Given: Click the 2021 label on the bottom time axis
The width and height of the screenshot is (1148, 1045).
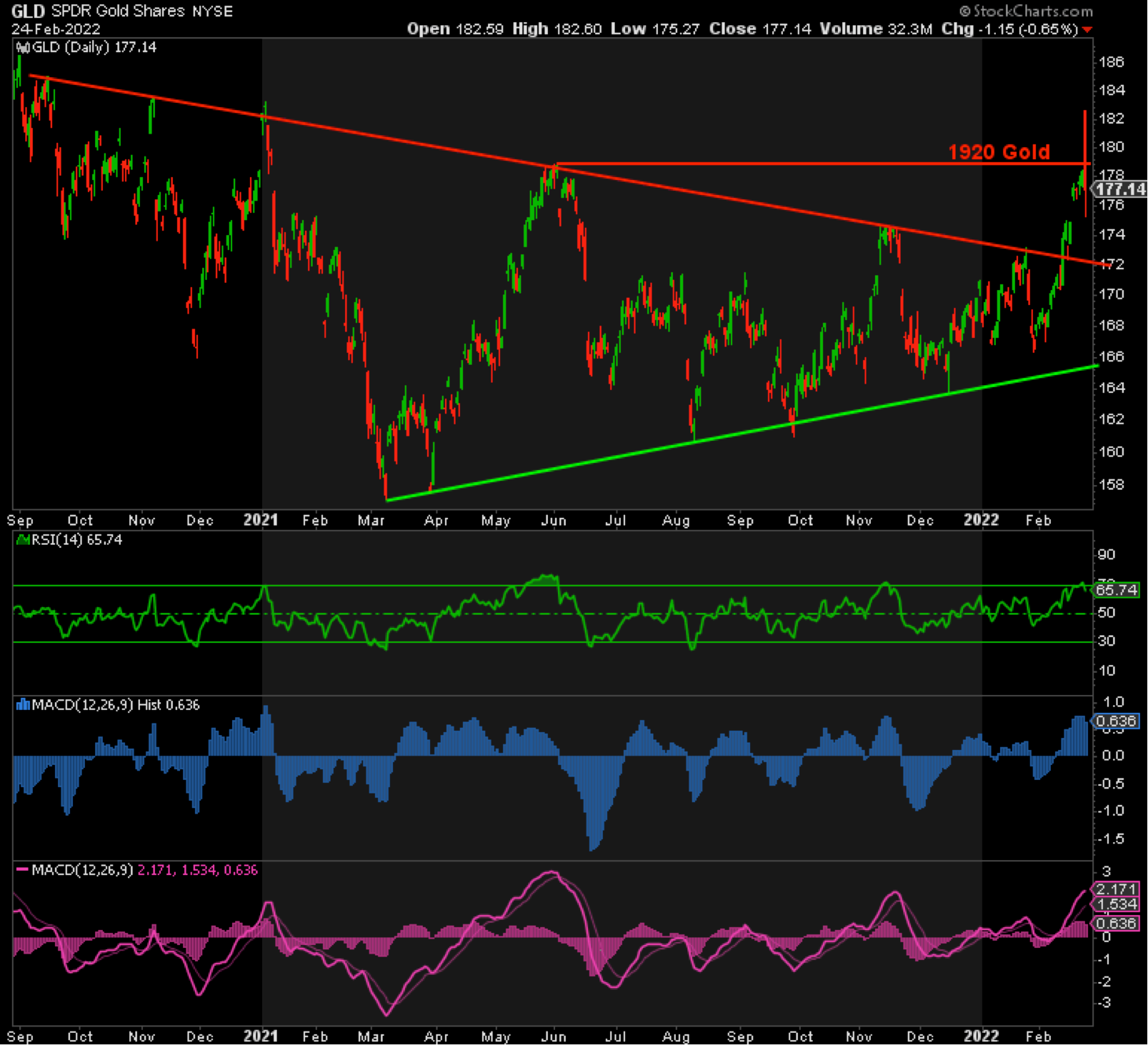Looking at the screenshot, I should [x=260, y=1036].
